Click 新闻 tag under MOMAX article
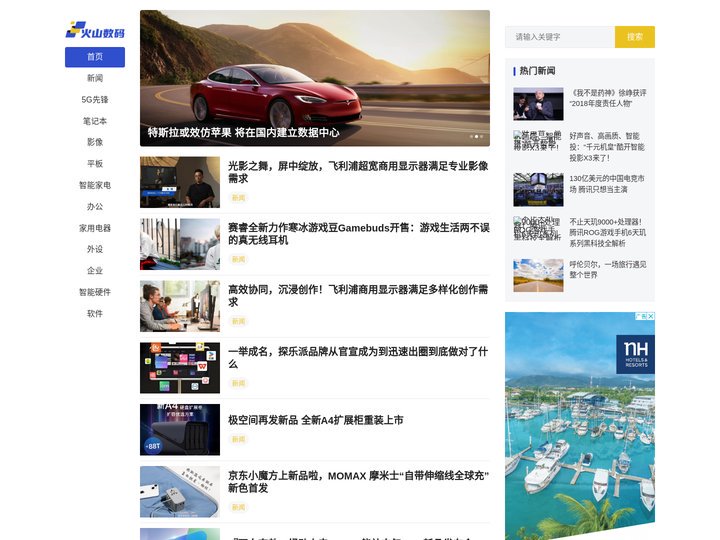The image size is (720, 540). click(238, 507)
